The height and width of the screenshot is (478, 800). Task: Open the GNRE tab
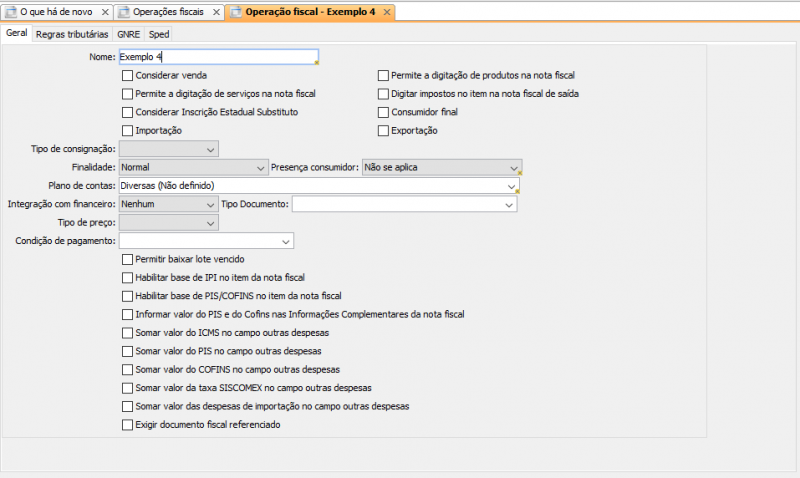128,33
